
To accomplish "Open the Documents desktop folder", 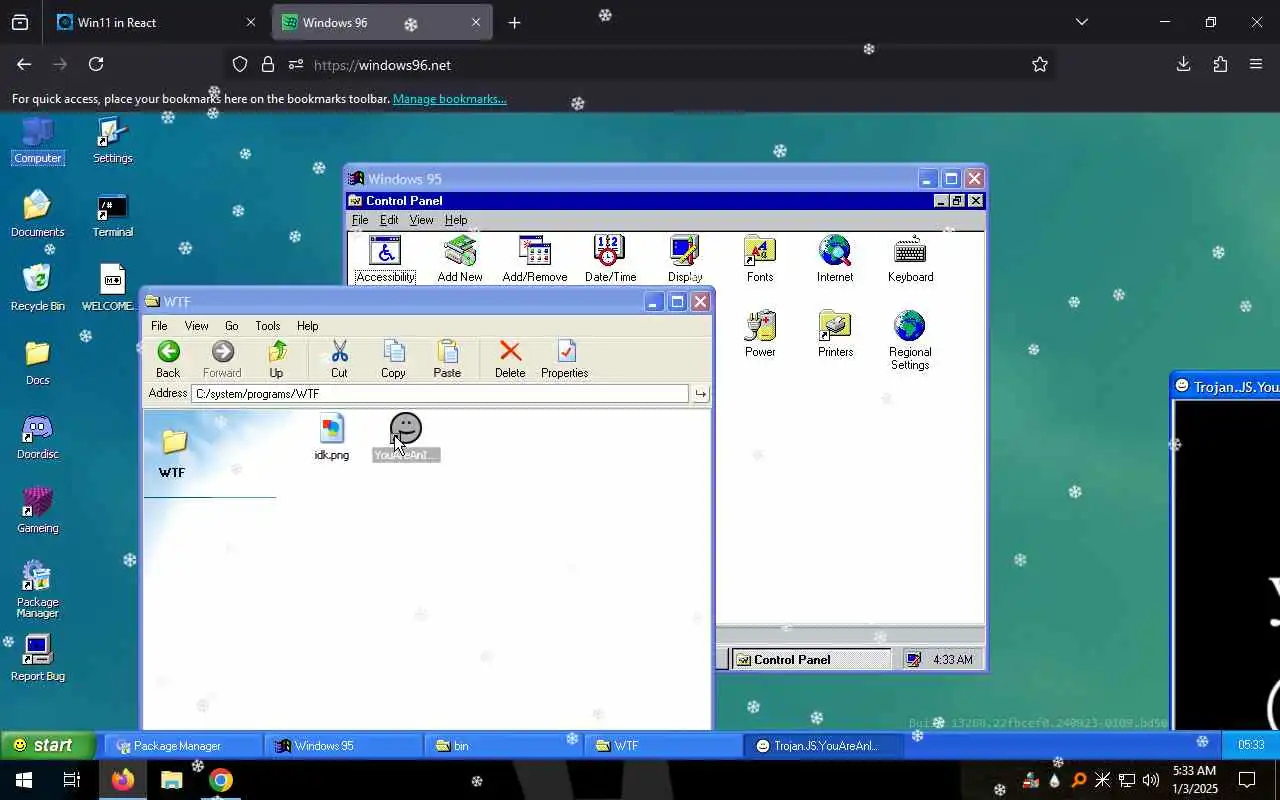I will 37,214.
